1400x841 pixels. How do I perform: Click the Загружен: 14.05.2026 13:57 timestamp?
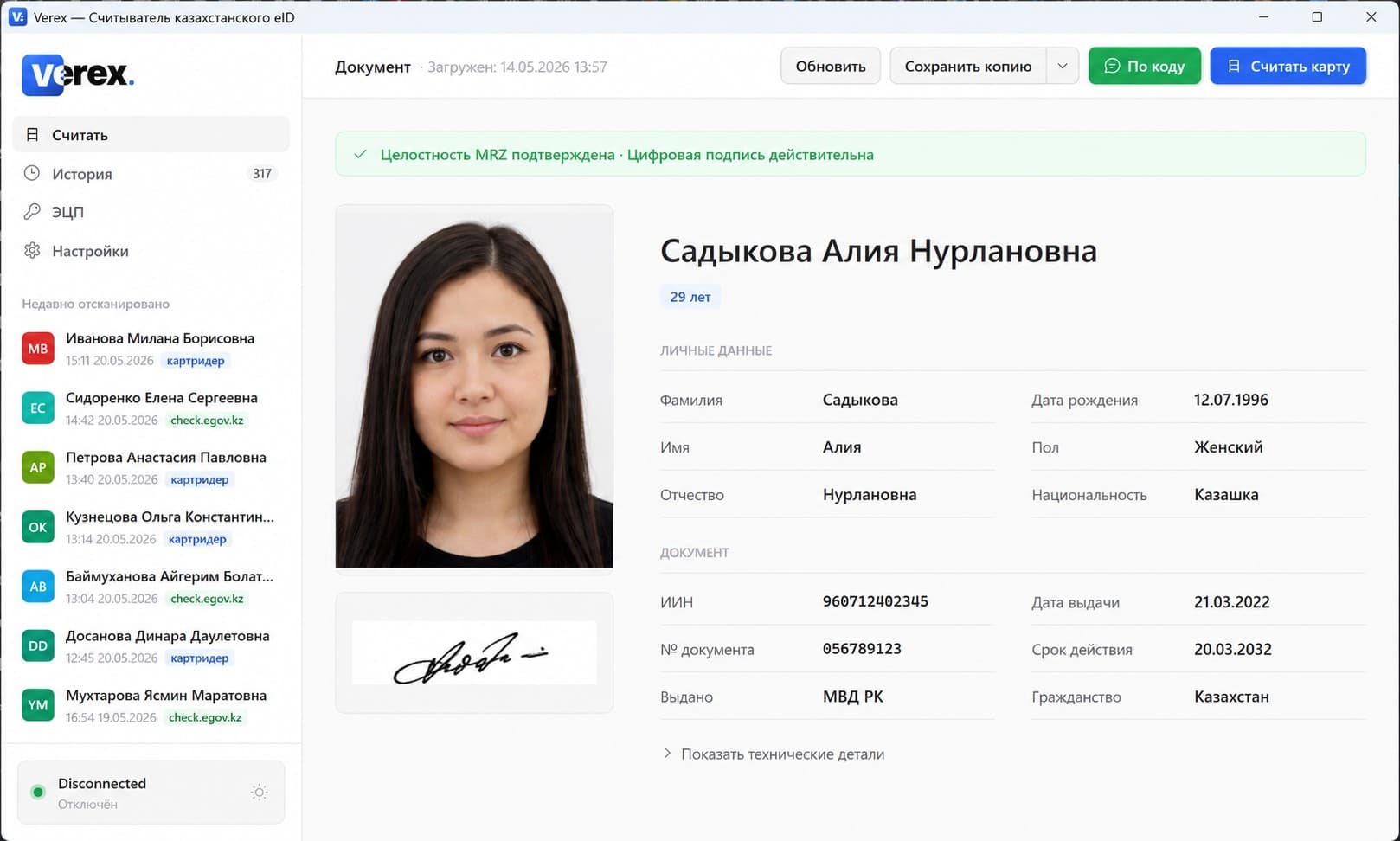(517, 67)
